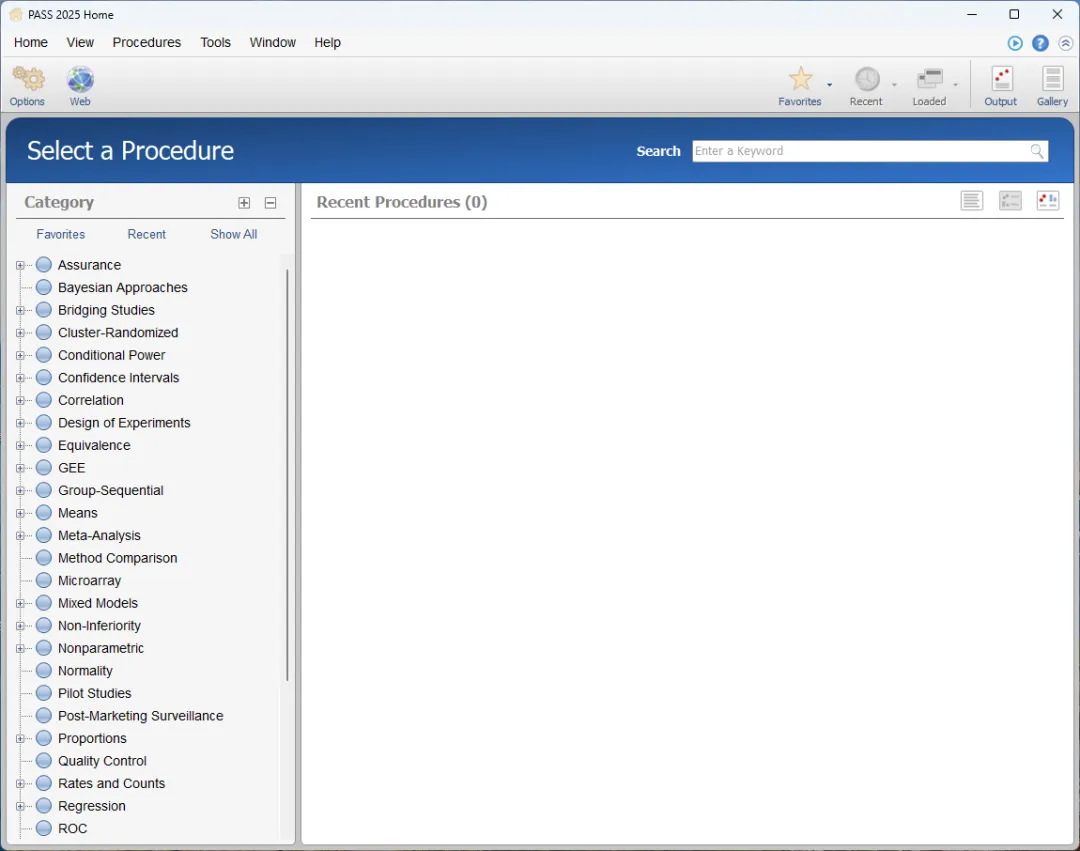Click the Loaded procedures icon
This screenshot has width=1080, height=851.
929,79
